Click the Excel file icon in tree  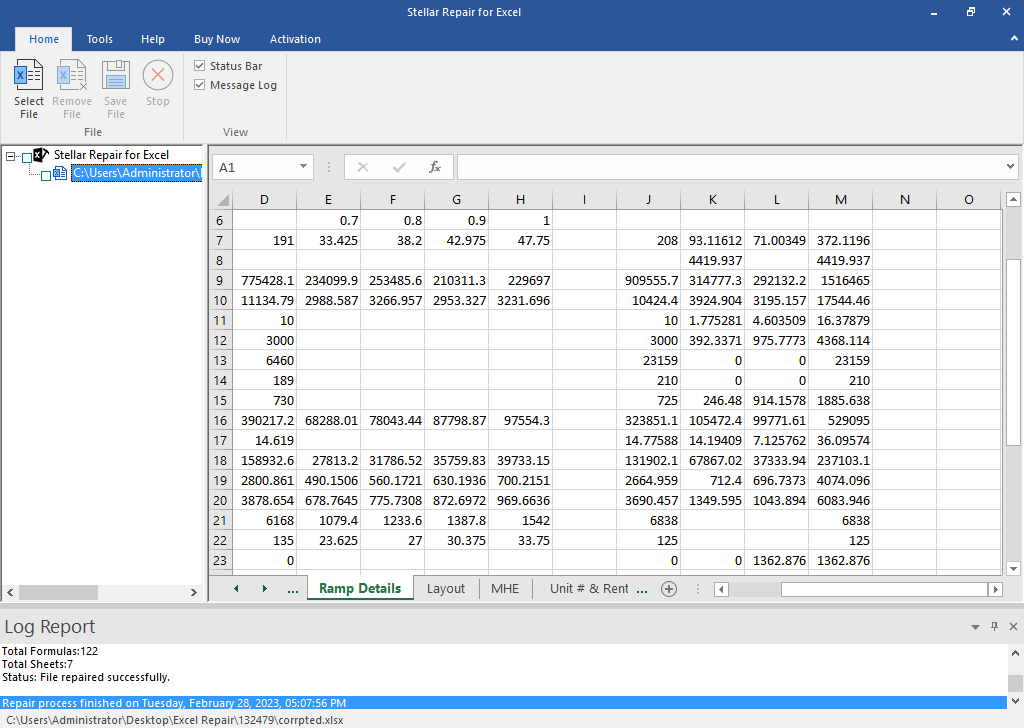(60, 173)
